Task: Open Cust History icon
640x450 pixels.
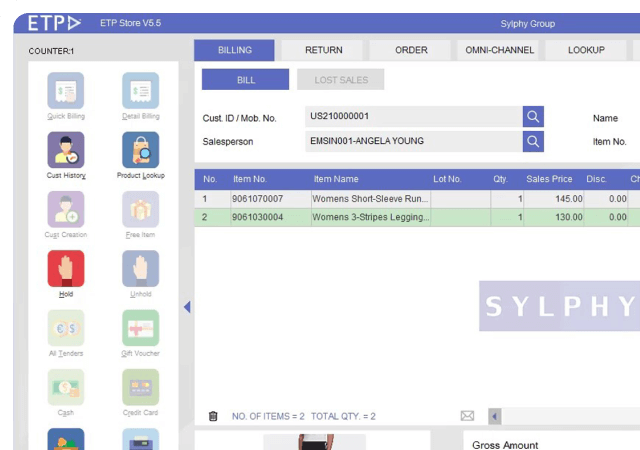Action: [66, 149]
